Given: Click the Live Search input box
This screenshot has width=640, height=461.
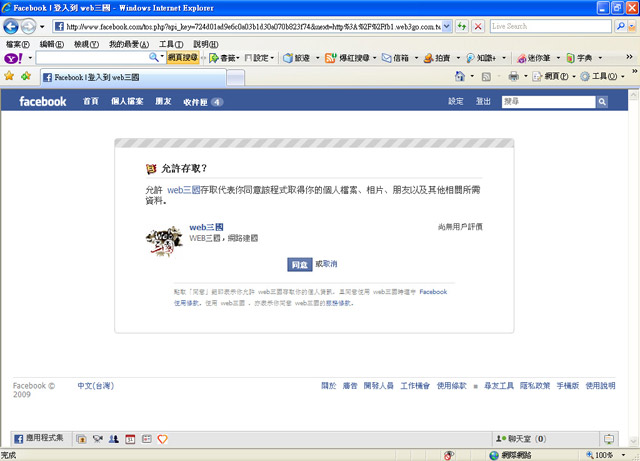Looking at the screenshot, I should click(x=551, y=26).
